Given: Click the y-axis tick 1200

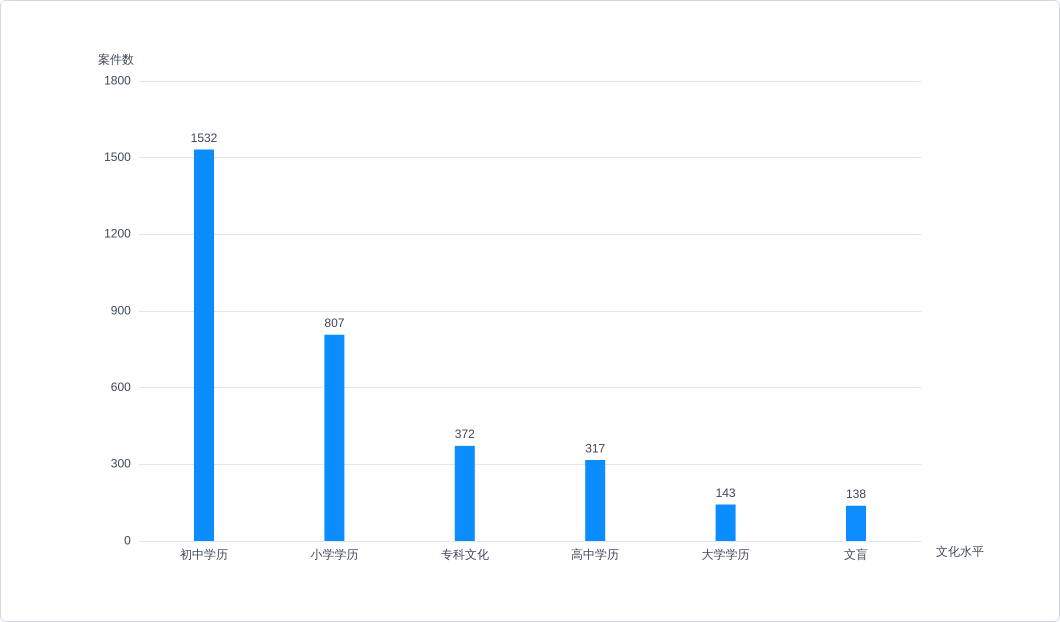Looking at the screenshot, I should click(x=118, y=234).
